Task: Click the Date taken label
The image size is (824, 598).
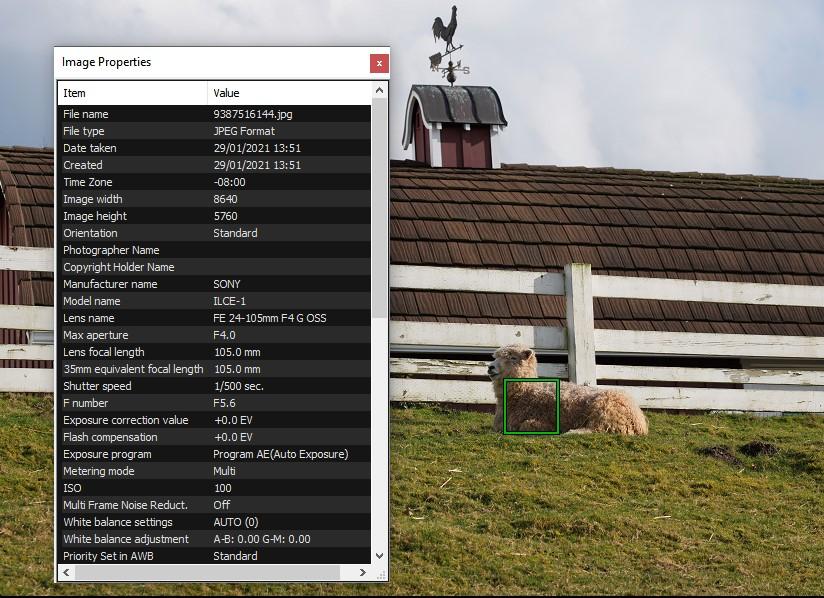Action: click(90, 148)
